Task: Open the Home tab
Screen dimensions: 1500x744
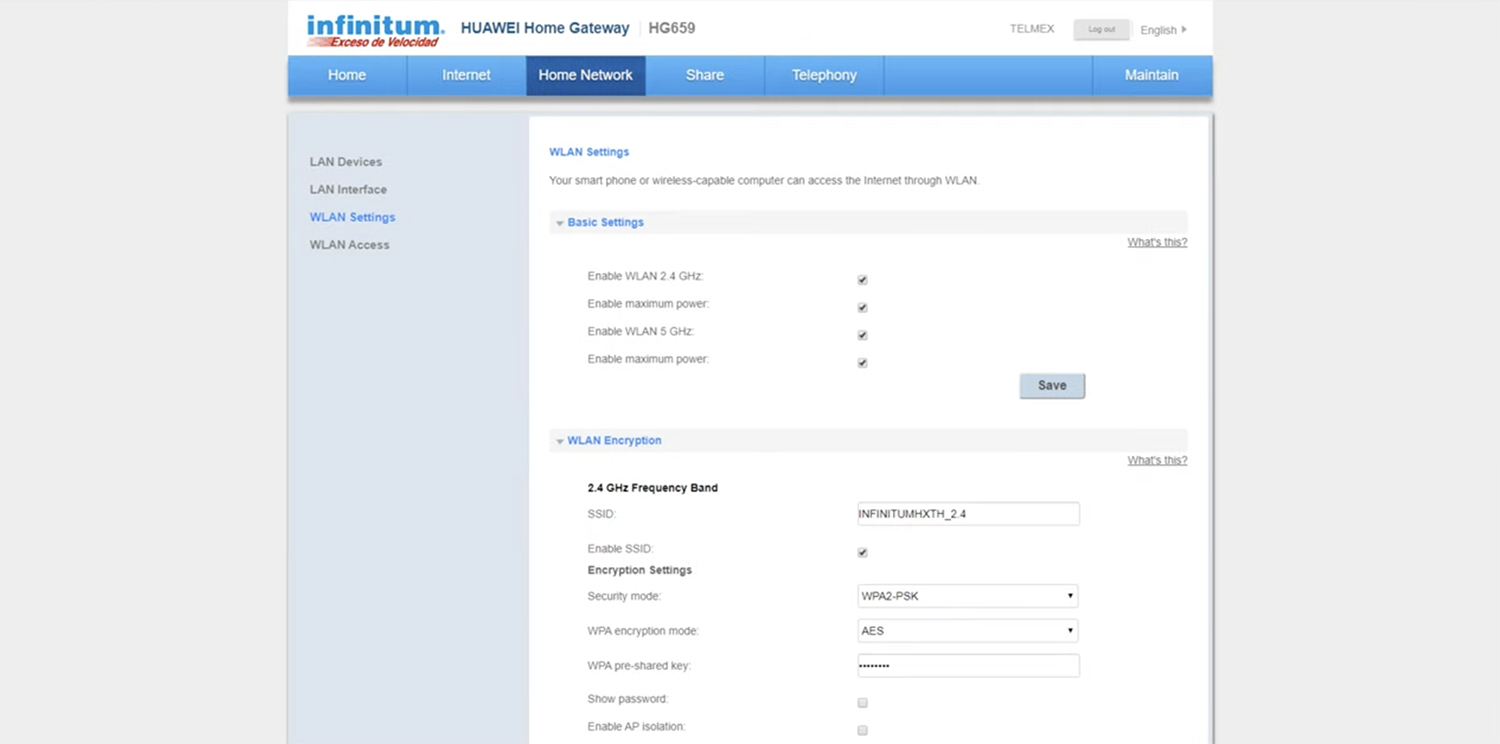Action: (347, 75)
